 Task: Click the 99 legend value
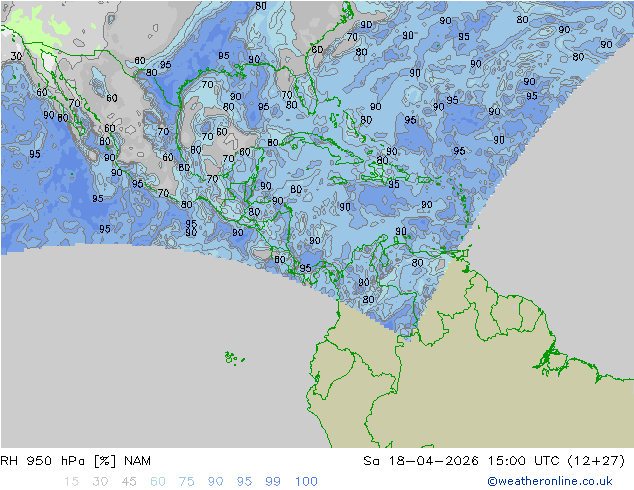(x=273, y=482)
